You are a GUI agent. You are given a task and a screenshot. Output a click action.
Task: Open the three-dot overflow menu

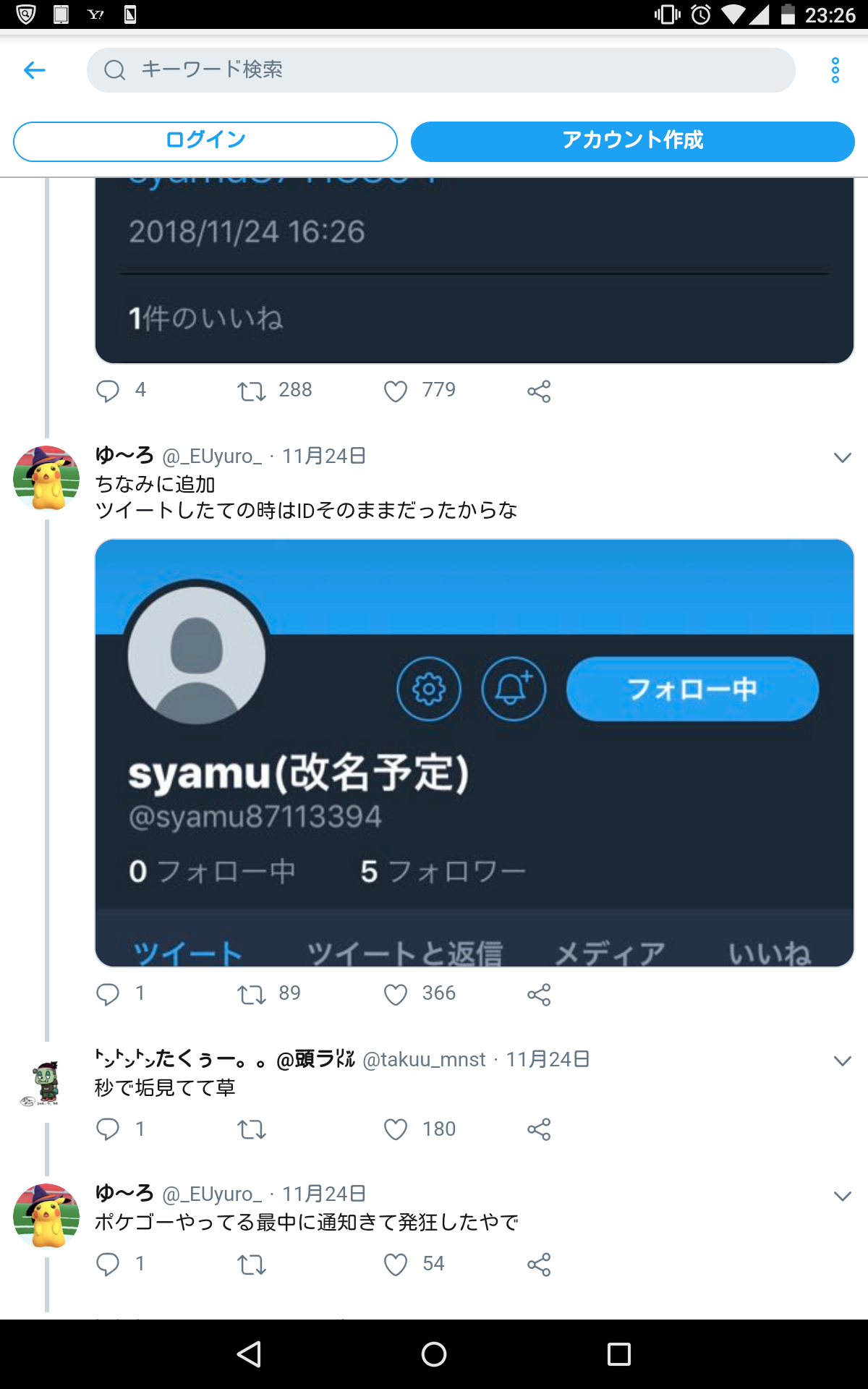coord(835,70)
